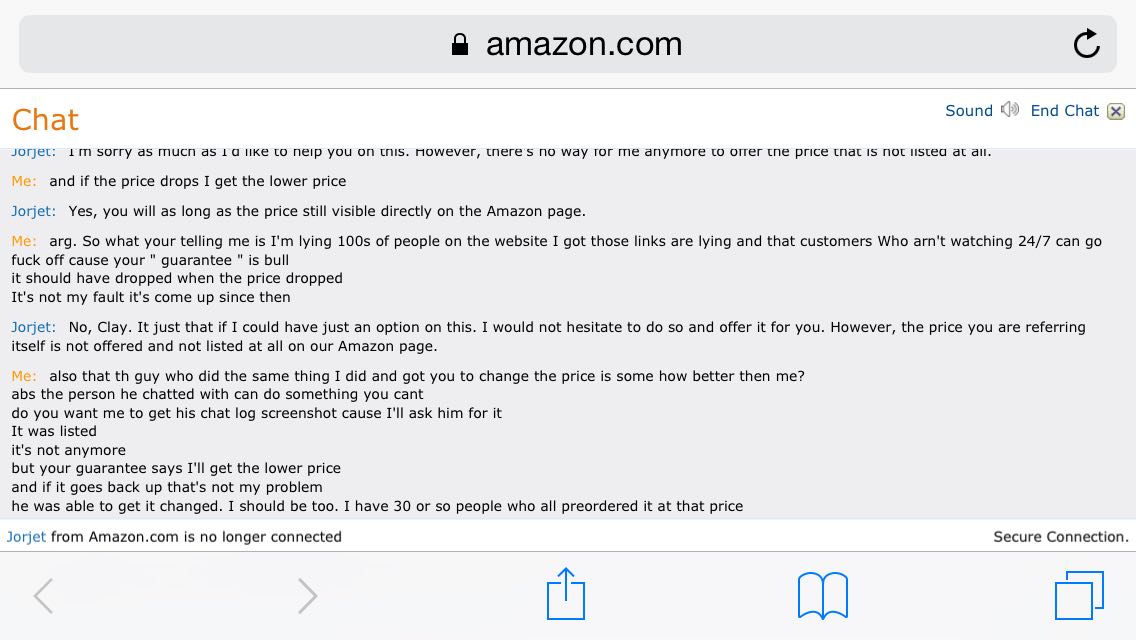Open the Safari share sheet icon
The height and width of the screenshot is (640, 1136).
click(565, 594)
